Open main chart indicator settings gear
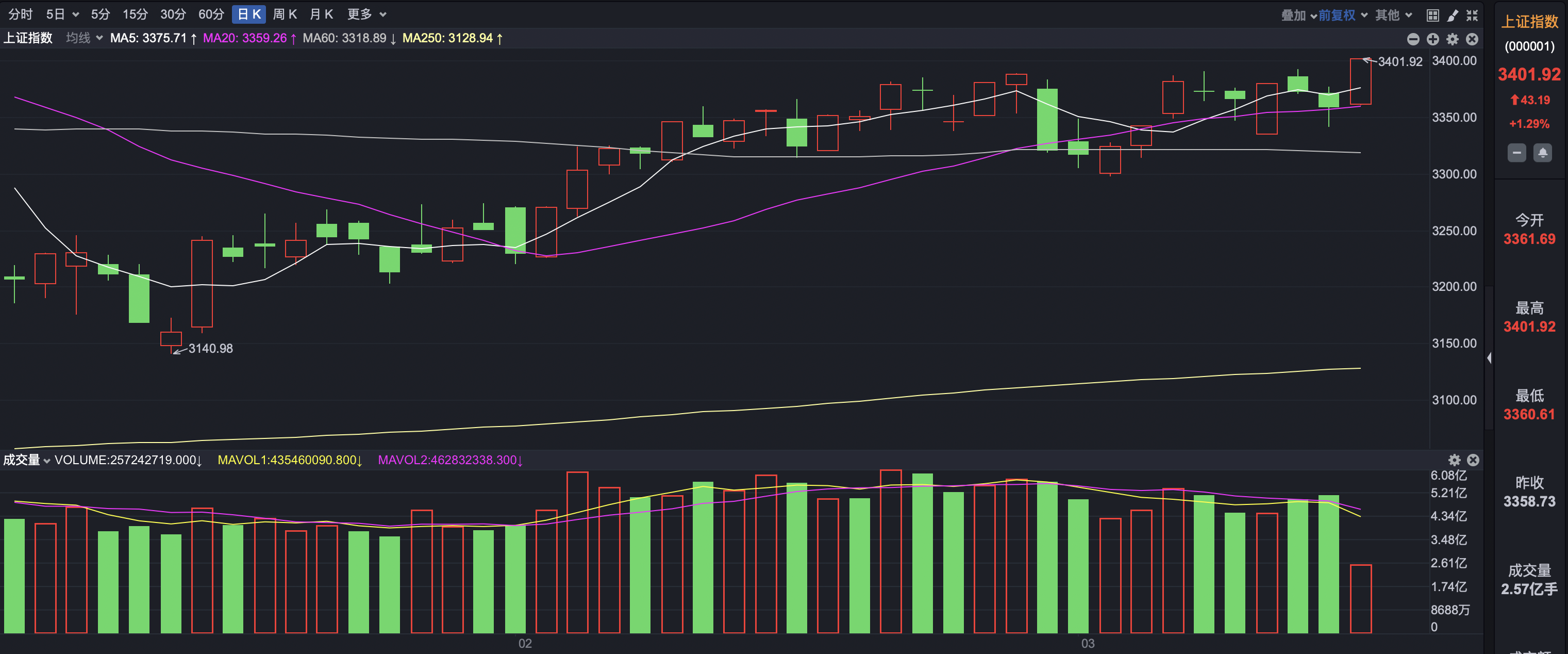The image size is (1568, 654). point(1453,40)
